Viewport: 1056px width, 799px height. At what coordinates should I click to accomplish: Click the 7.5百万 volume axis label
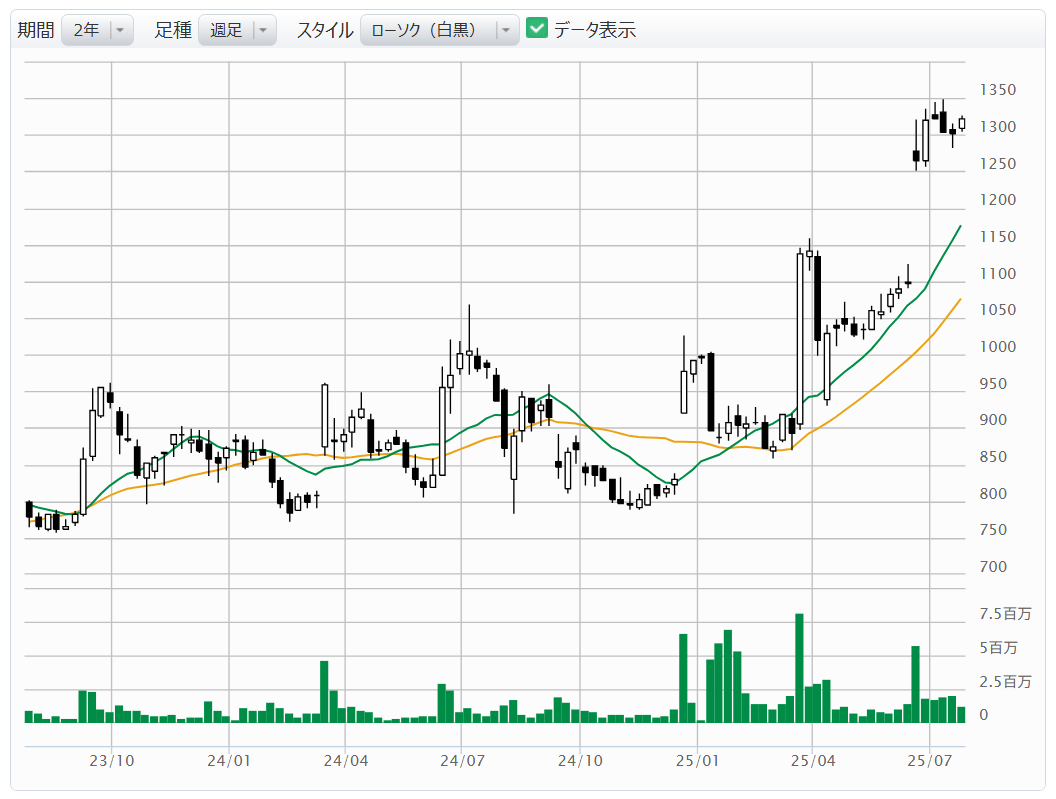[x=1005, y=614]
